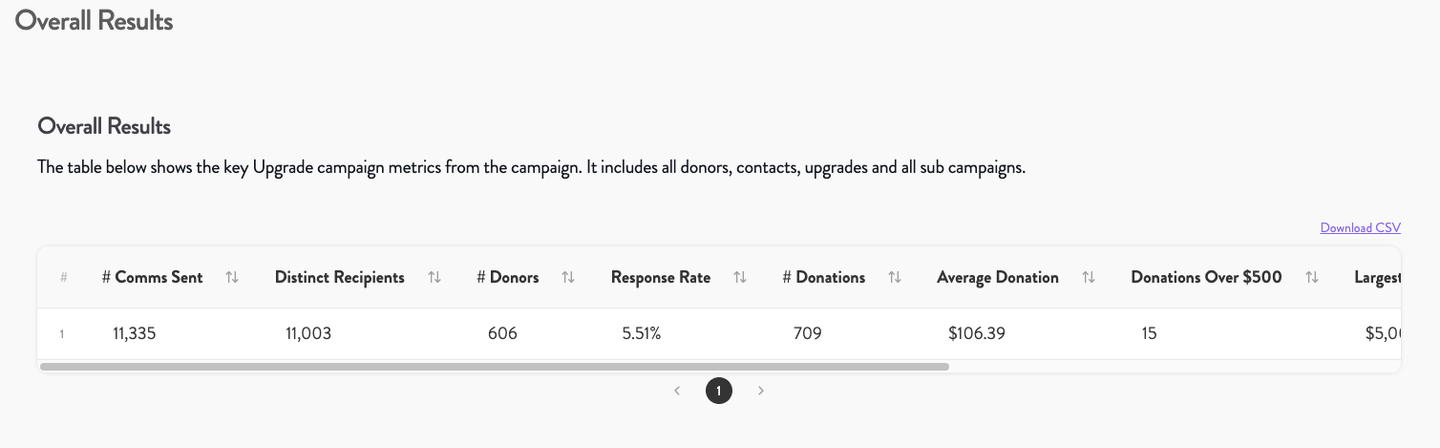
Task: Click the Distinct Recipients column header
Action: pos(340,278)
